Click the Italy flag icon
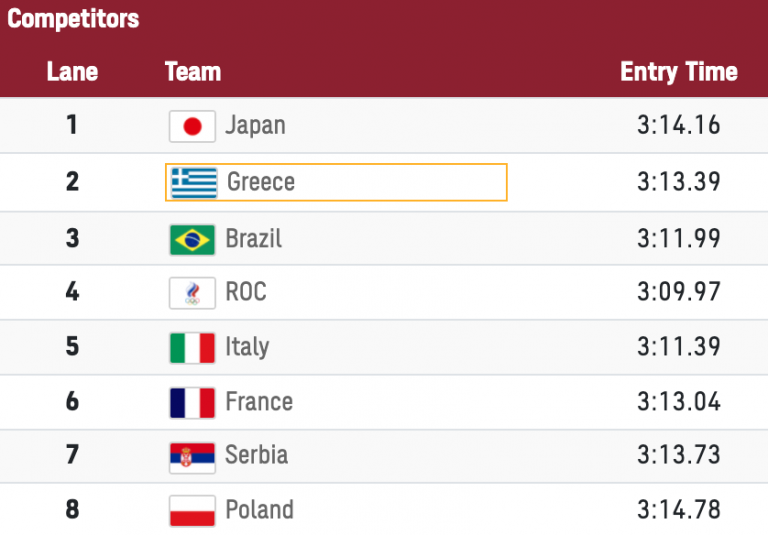 pyautogui.click(x=193, y=348)
